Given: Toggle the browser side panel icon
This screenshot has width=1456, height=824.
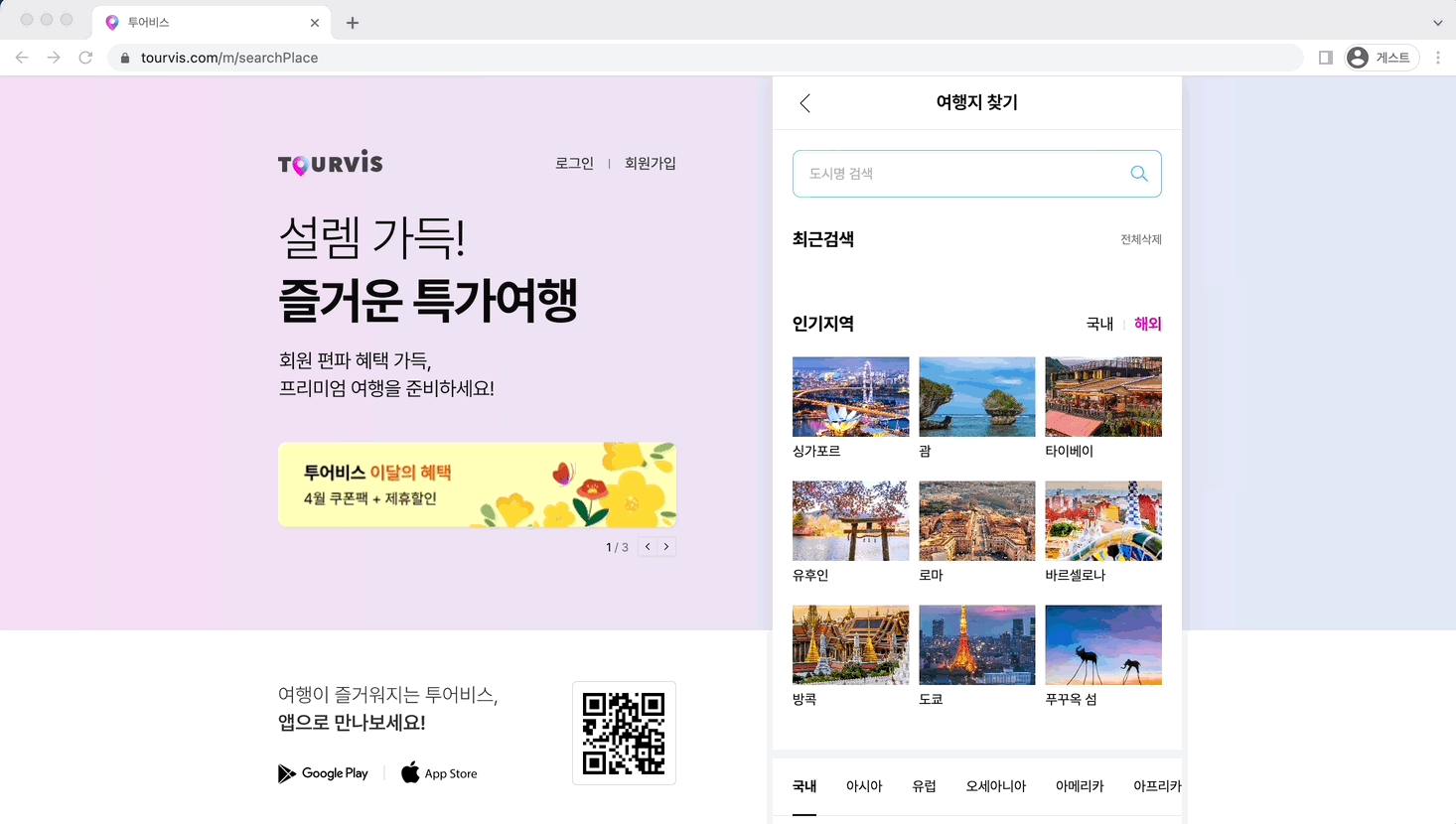Looking at the screenshot, I should (x=1326, y=58).
